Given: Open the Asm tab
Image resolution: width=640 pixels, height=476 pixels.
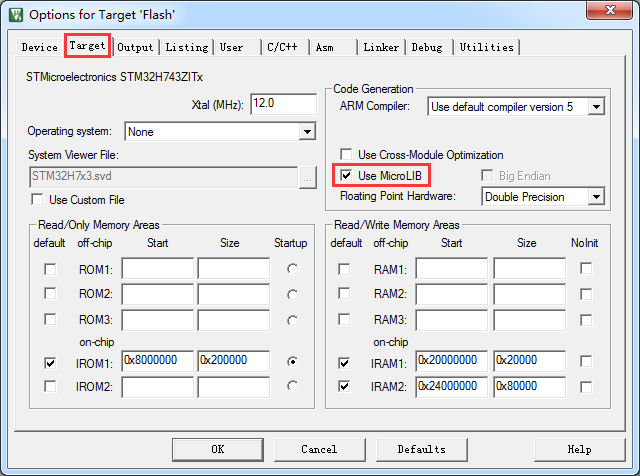Looking at the screenshot, I should [x=324, y=47].
